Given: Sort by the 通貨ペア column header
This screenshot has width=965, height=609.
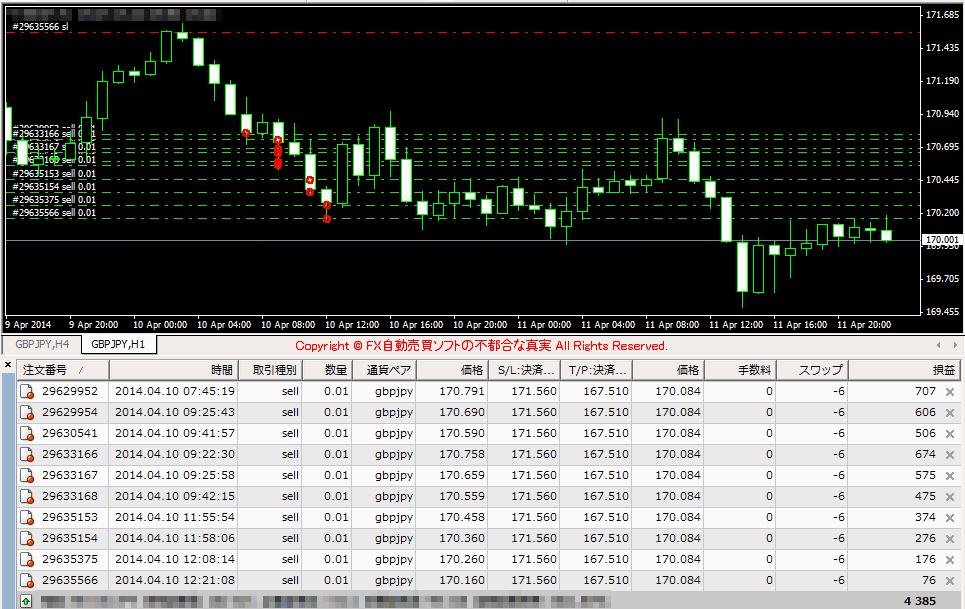Looking at the screenshot, I should click(384, 370).
